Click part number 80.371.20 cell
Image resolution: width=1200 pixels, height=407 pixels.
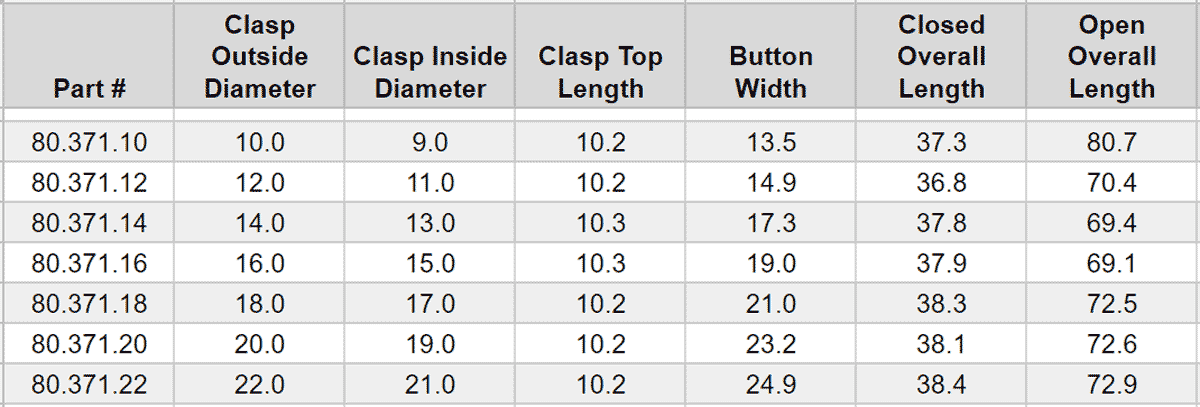tap(89, 344)
